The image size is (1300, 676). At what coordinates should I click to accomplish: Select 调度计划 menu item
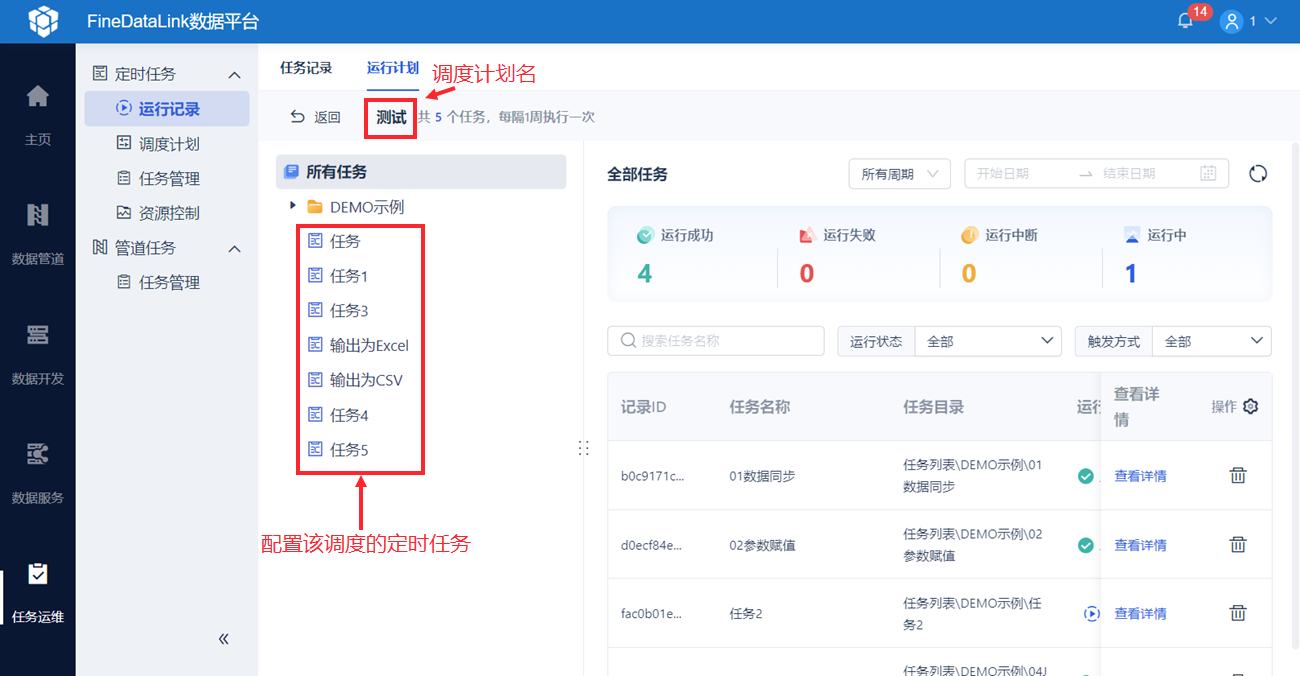point(167,144)
